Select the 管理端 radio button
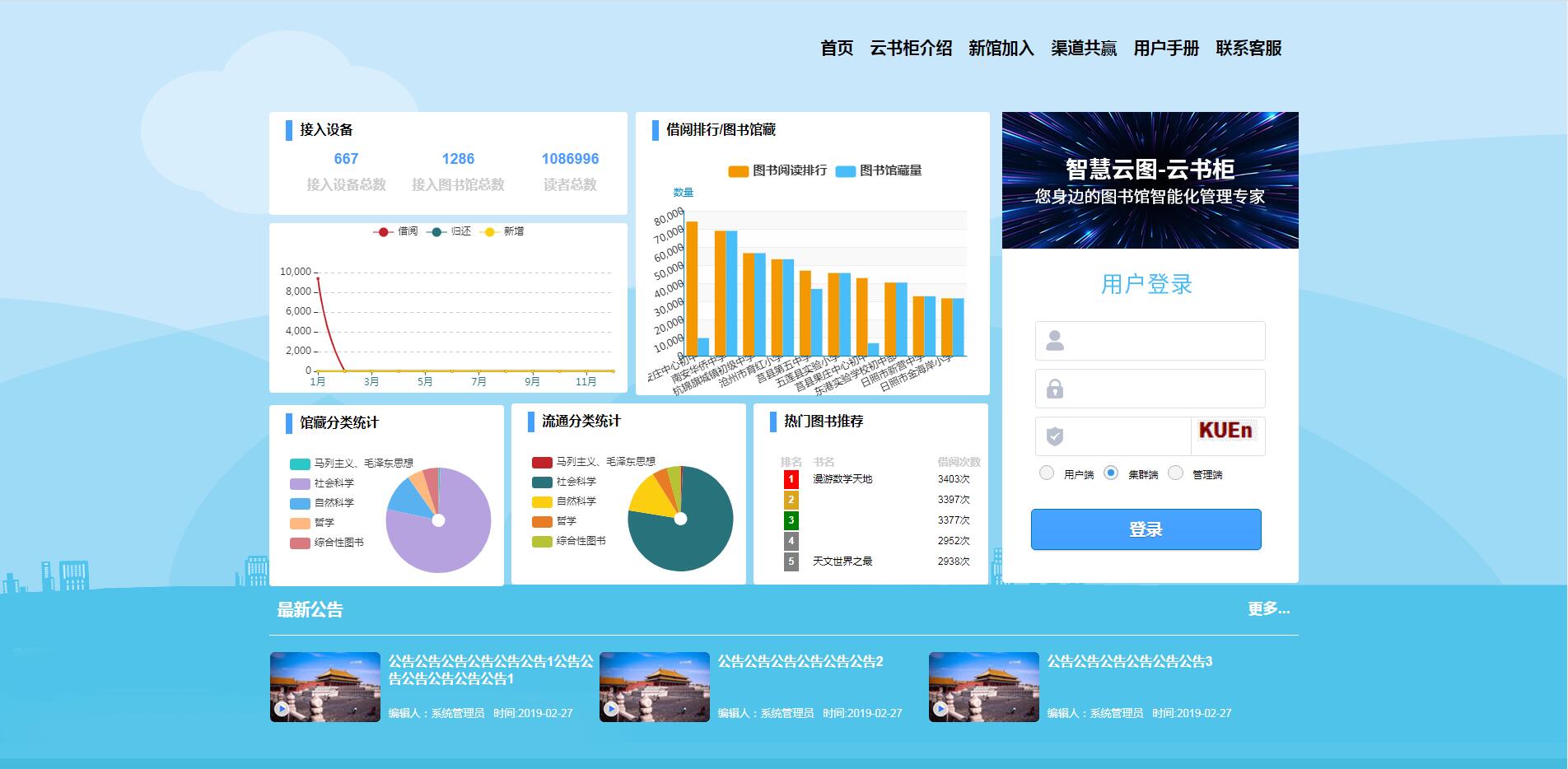 pos(1175,473)
